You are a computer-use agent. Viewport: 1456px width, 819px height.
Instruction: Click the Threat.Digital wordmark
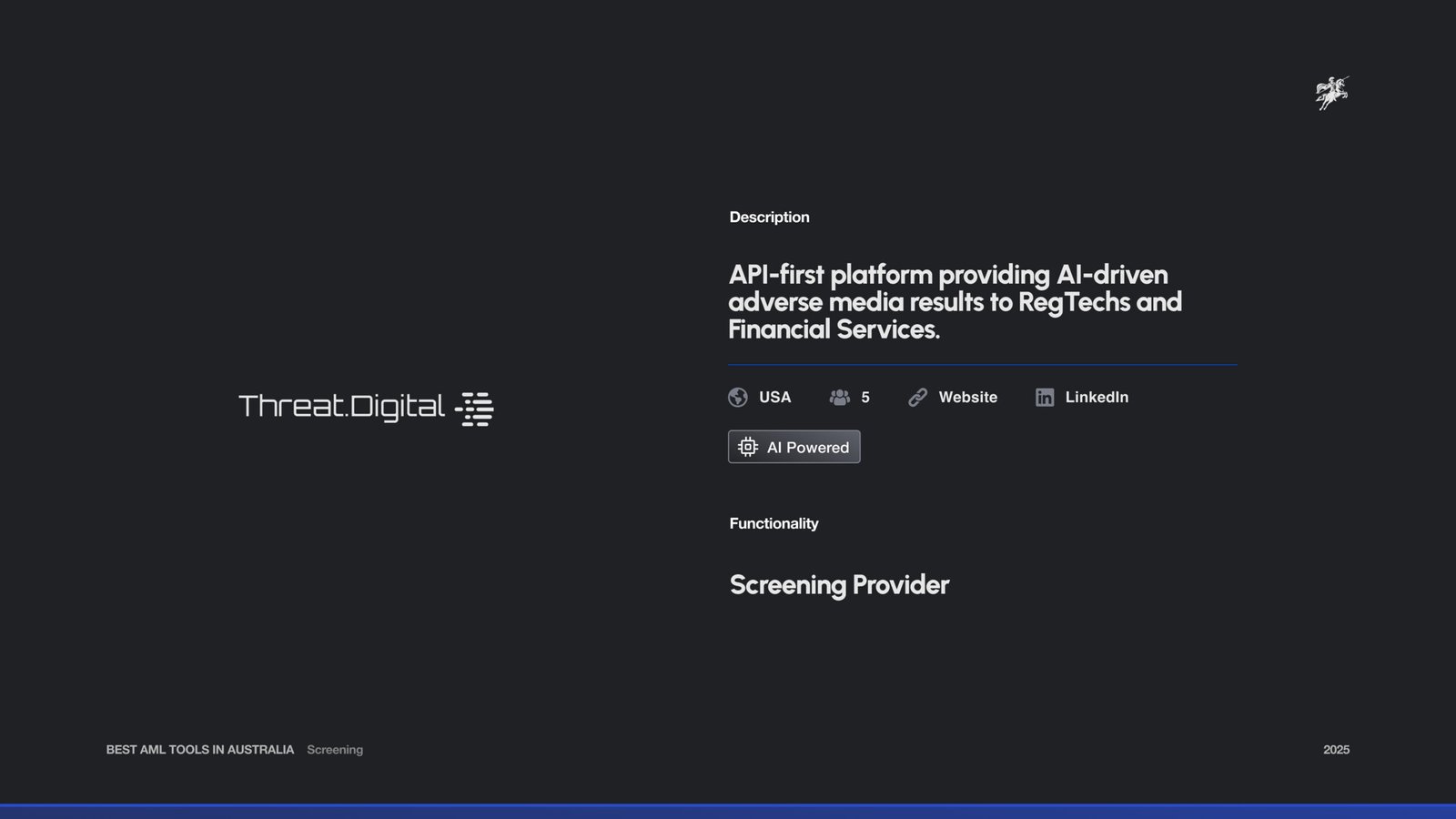(341, 407)
